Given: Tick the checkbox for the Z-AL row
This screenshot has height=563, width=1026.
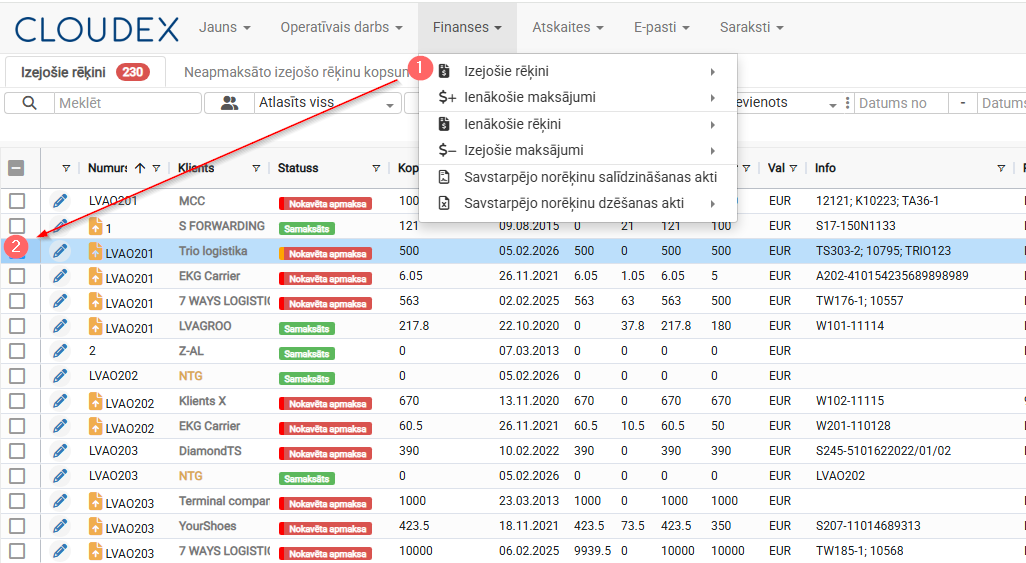Looking at the screenshot, I should click(17, 351).
